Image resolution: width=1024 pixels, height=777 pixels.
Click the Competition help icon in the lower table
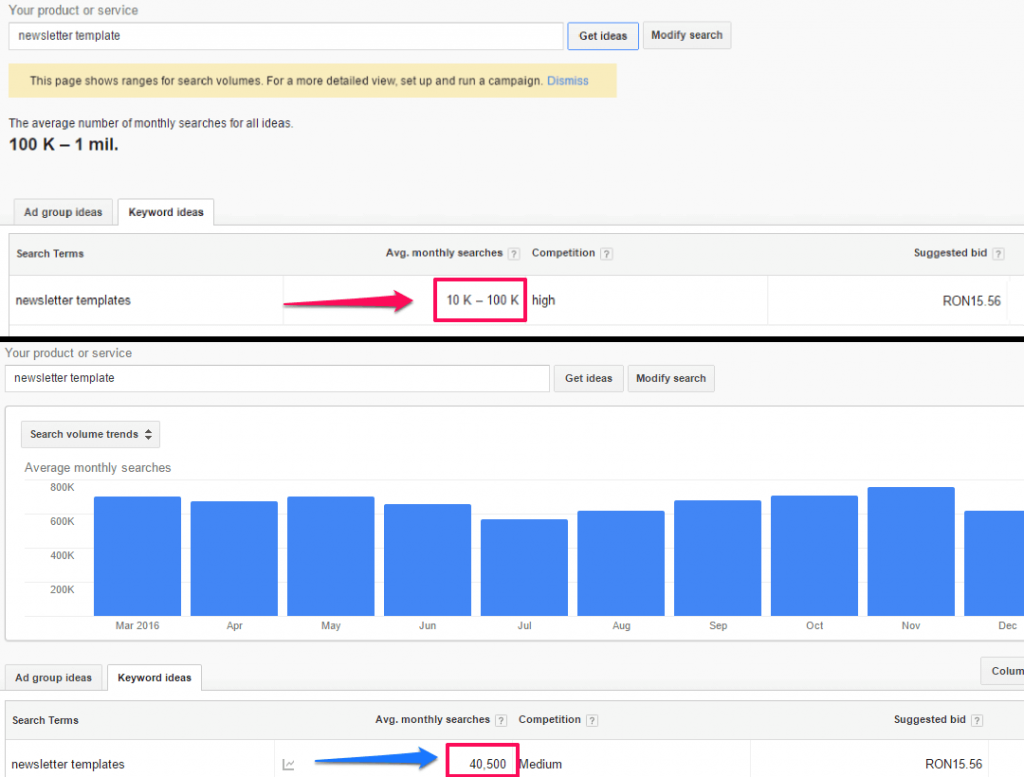(x=594, y=719)
